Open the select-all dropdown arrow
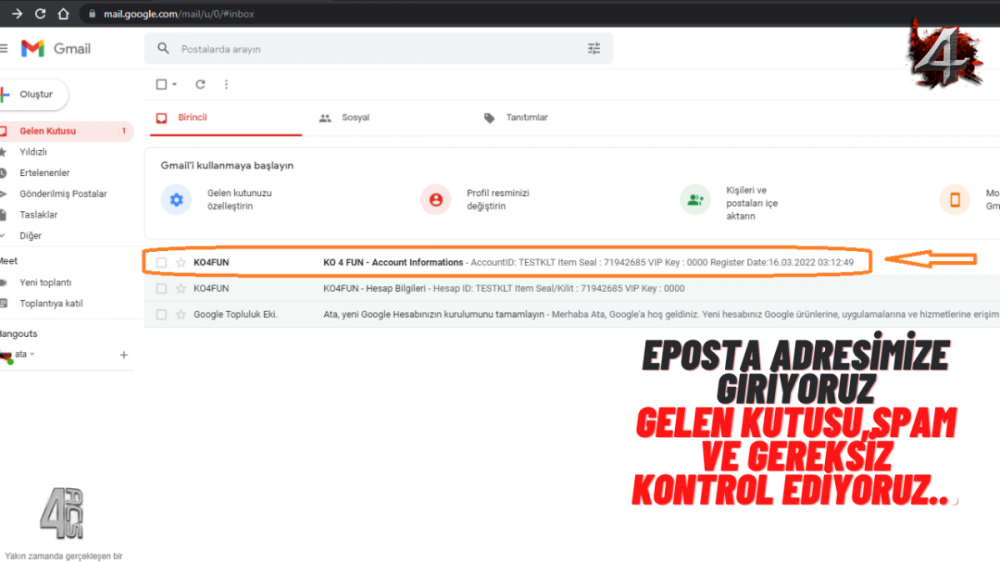The width and height of the screenshot is (1000, 563). [175, 84]
